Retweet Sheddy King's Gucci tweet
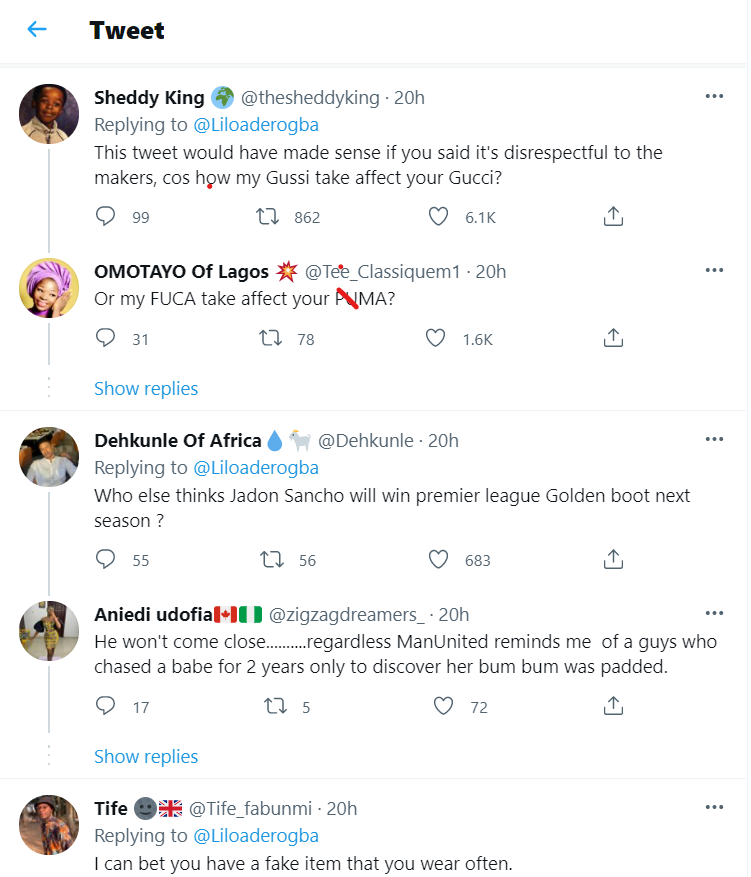This screenshot has width=751, height=877. (x=268, y=217)
